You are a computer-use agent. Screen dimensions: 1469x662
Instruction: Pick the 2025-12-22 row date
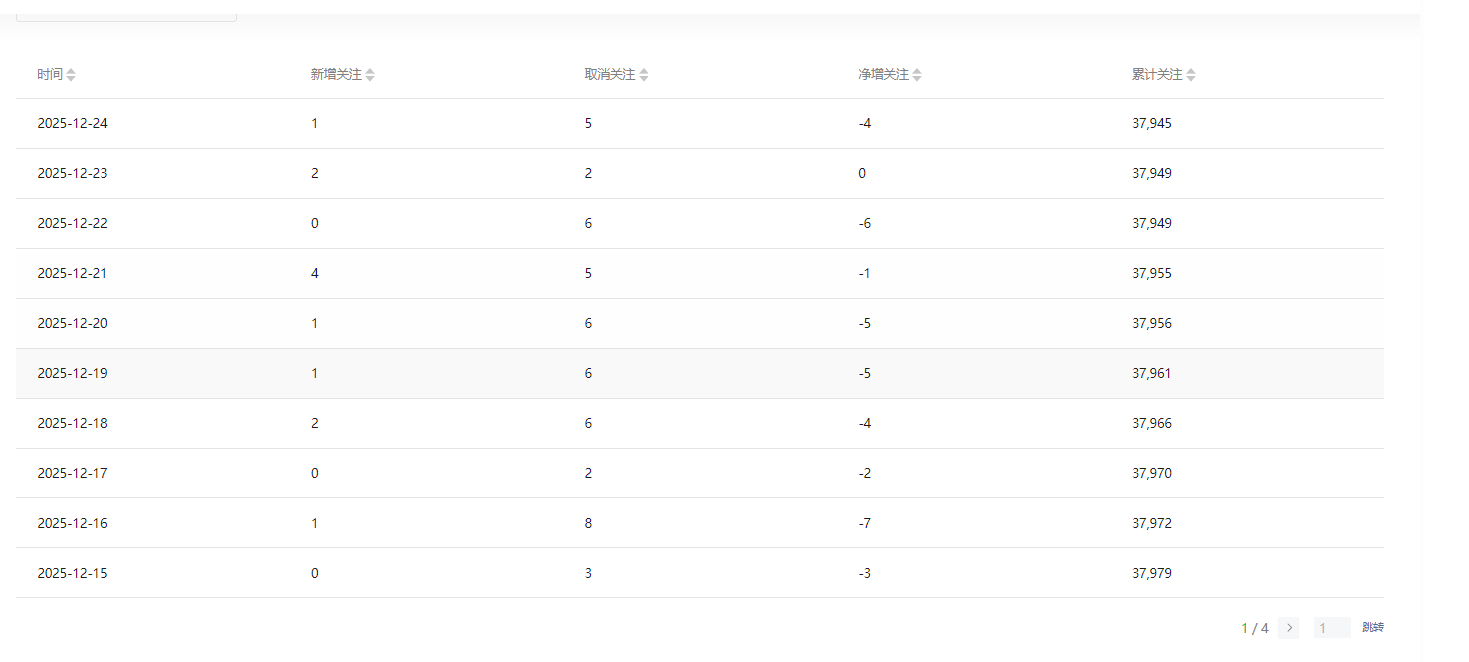[72, 224]
